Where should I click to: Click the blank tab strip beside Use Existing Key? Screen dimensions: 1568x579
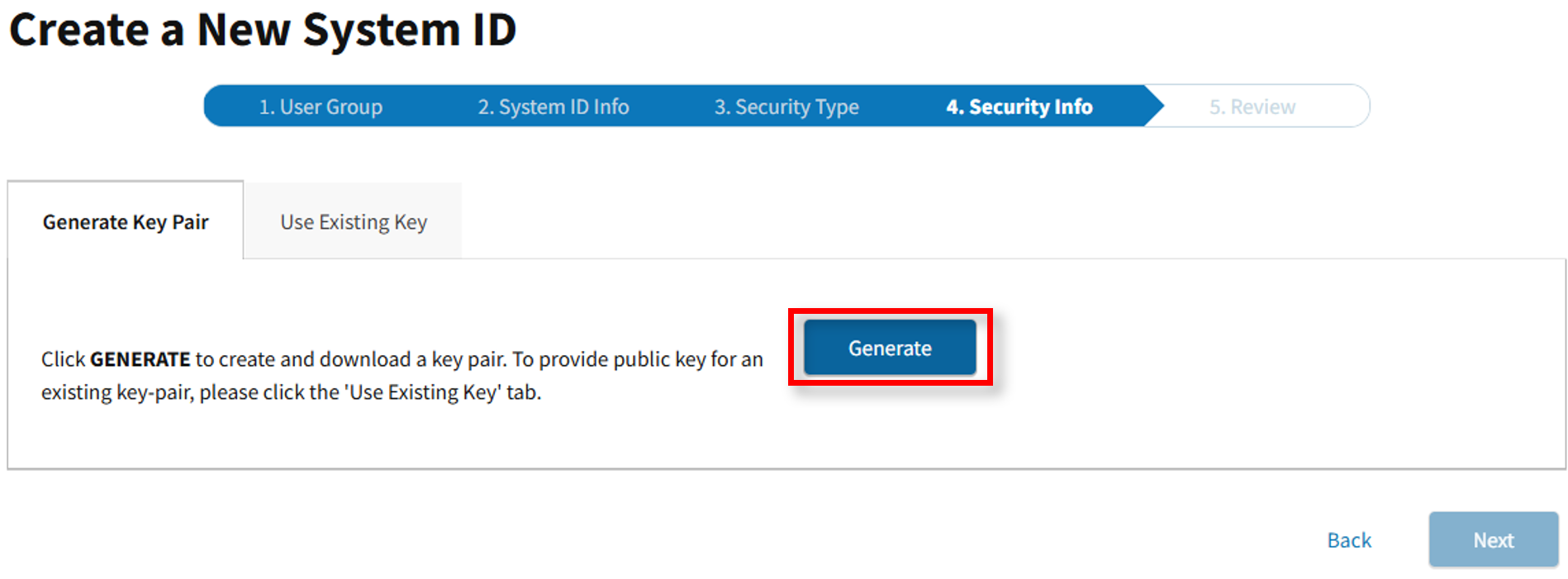(x=991, y=222)
